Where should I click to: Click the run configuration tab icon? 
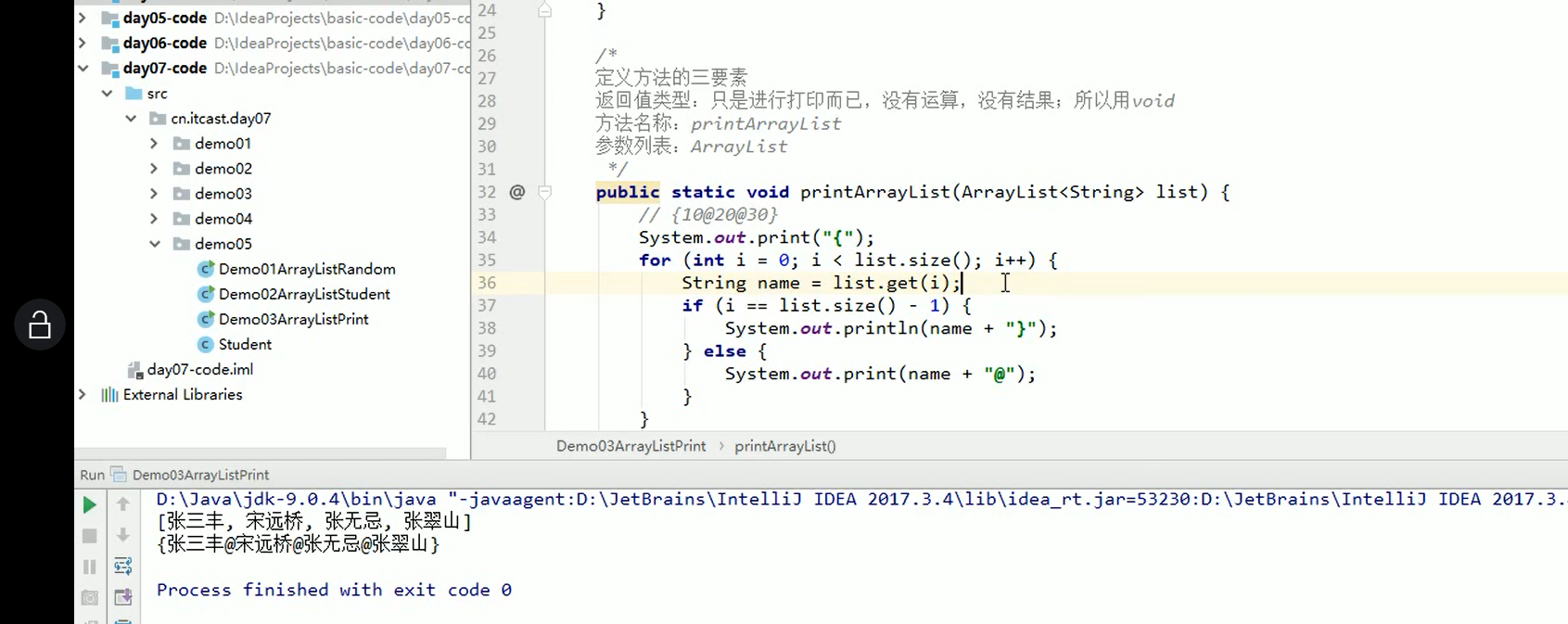click(119, 474)
